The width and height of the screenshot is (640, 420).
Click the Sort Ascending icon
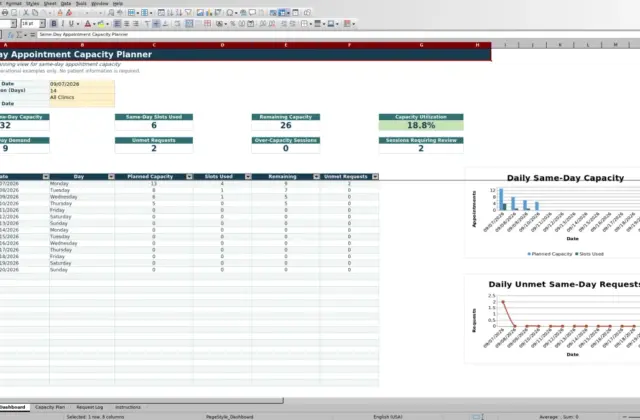tap(170, 13)
